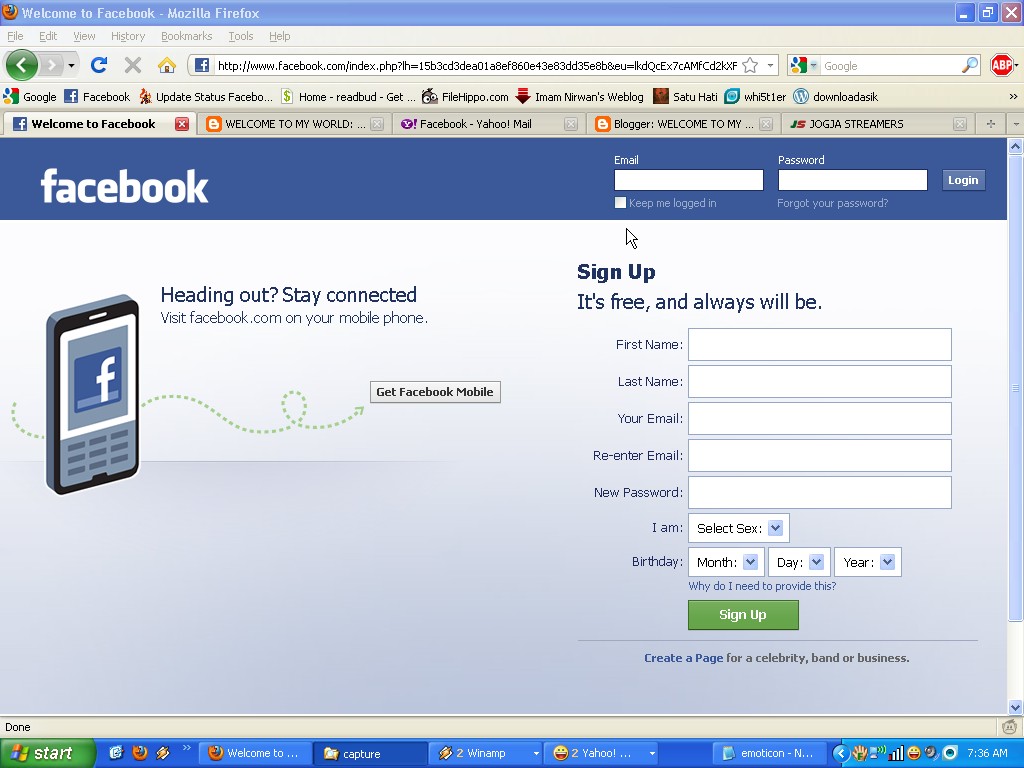1024x768 pixels.
Task: Click the First Name input field
Action: (820, 344)
